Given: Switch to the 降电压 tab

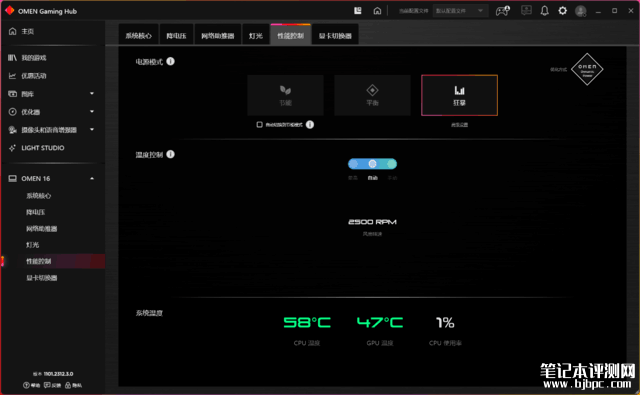Looking at the screenshot, I should click(x=176, y=36).
